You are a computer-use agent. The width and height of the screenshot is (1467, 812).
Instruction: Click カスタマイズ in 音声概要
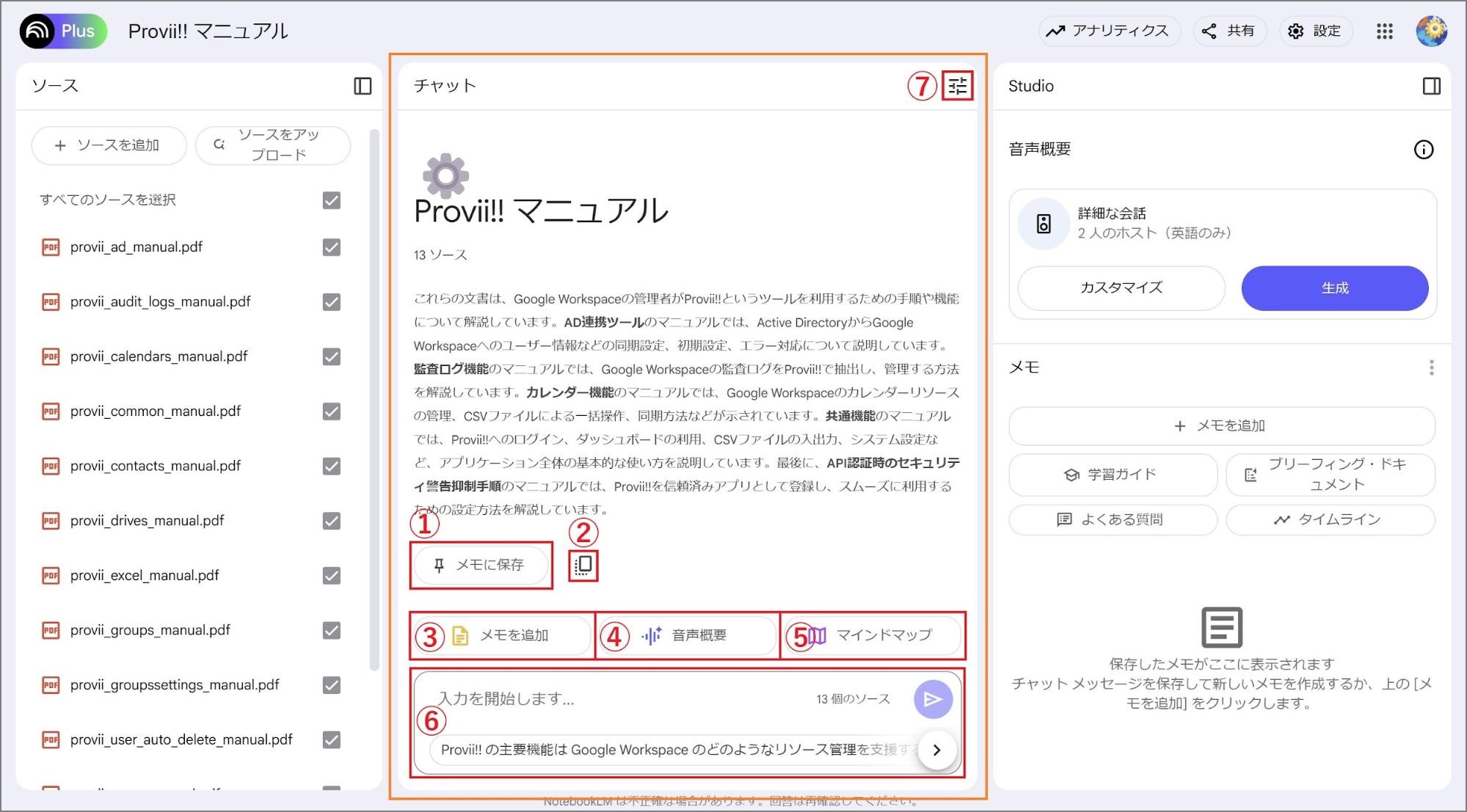(1121, 288)
